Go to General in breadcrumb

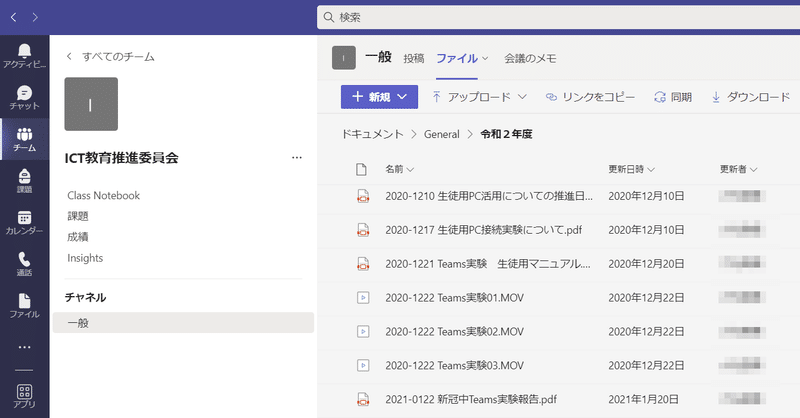click(442, 134)
